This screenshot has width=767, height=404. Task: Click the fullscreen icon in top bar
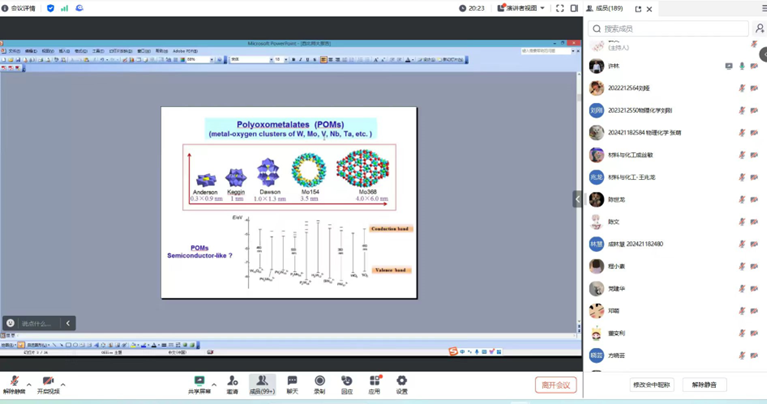[x=560, y=8]
